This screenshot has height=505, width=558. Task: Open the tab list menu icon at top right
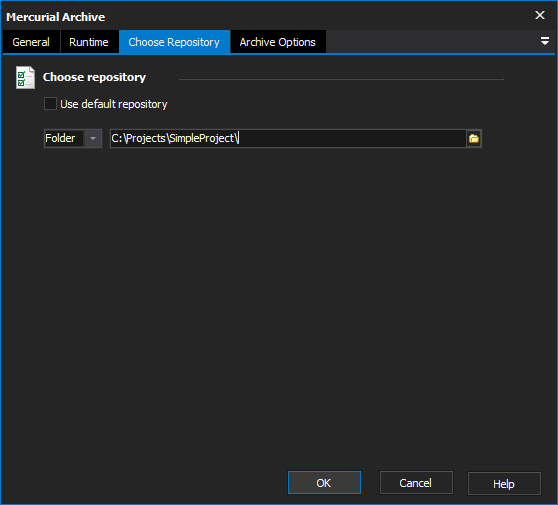click(544, 41)
